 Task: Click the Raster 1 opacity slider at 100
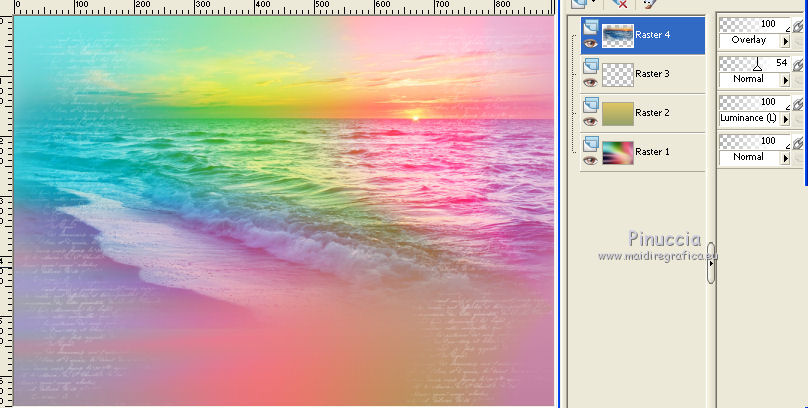coord(754,142)
